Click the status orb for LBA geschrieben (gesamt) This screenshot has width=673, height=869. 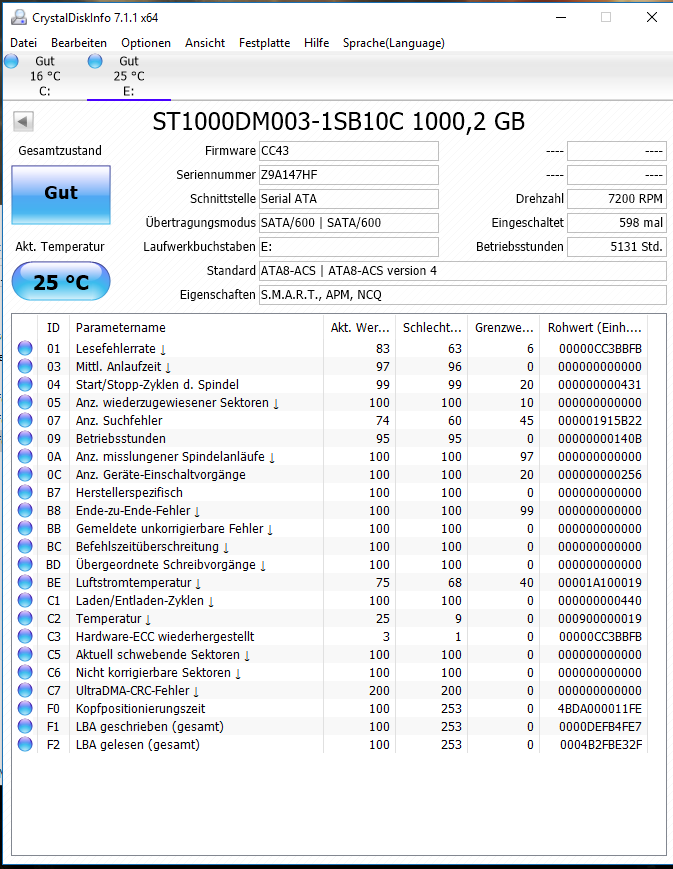tap(25, 727)
